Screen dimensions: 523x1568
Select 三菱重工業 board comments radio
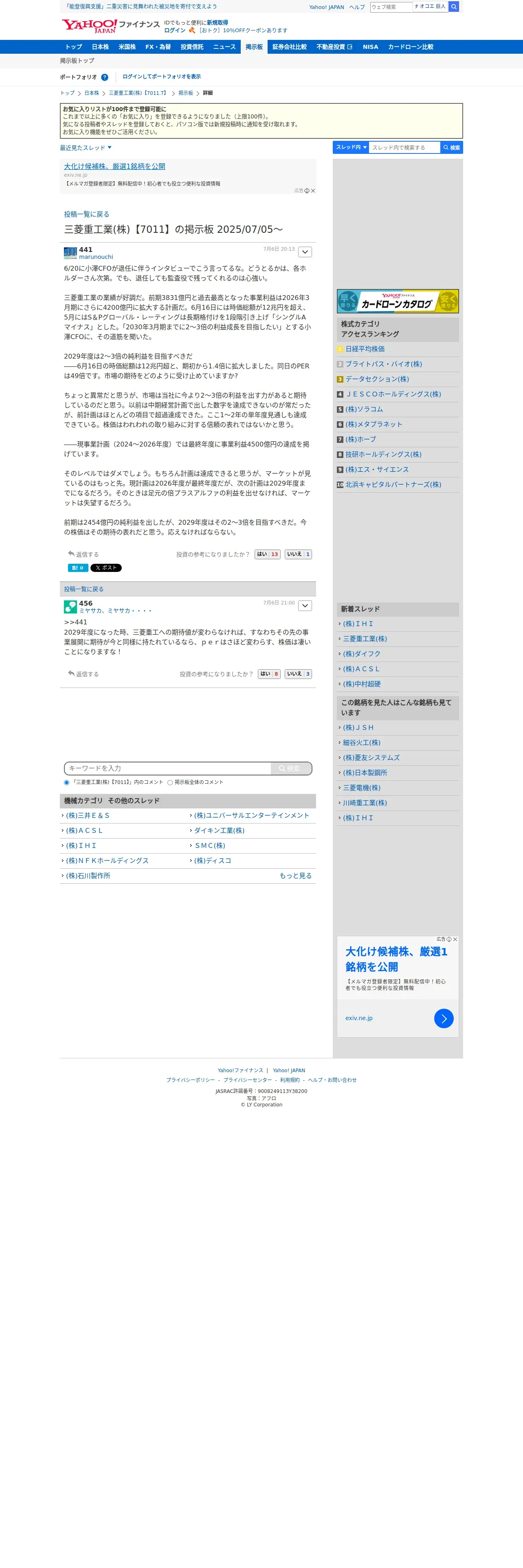pos(67,782)
